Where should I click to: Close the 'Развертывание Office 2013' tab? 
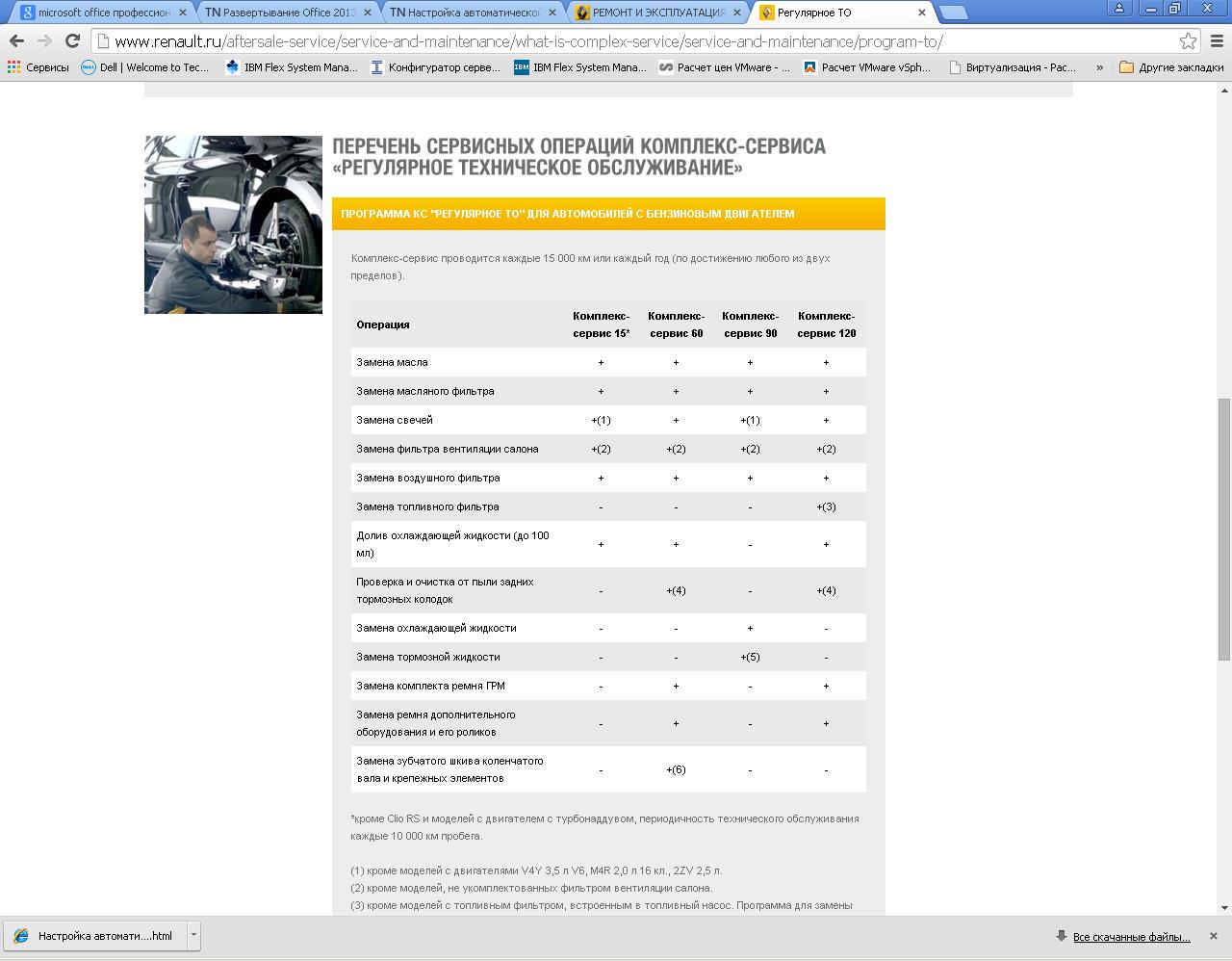367,13
